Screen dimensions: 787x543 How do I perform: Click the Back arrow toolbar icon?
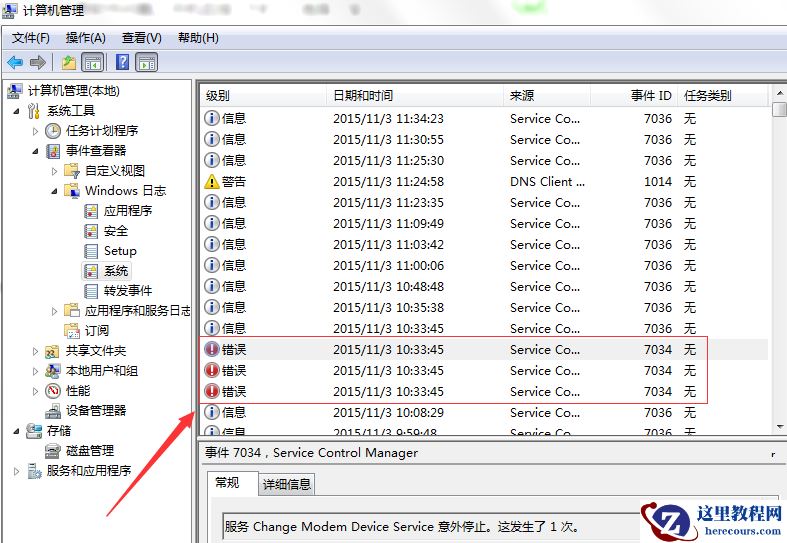click(15, 63)
